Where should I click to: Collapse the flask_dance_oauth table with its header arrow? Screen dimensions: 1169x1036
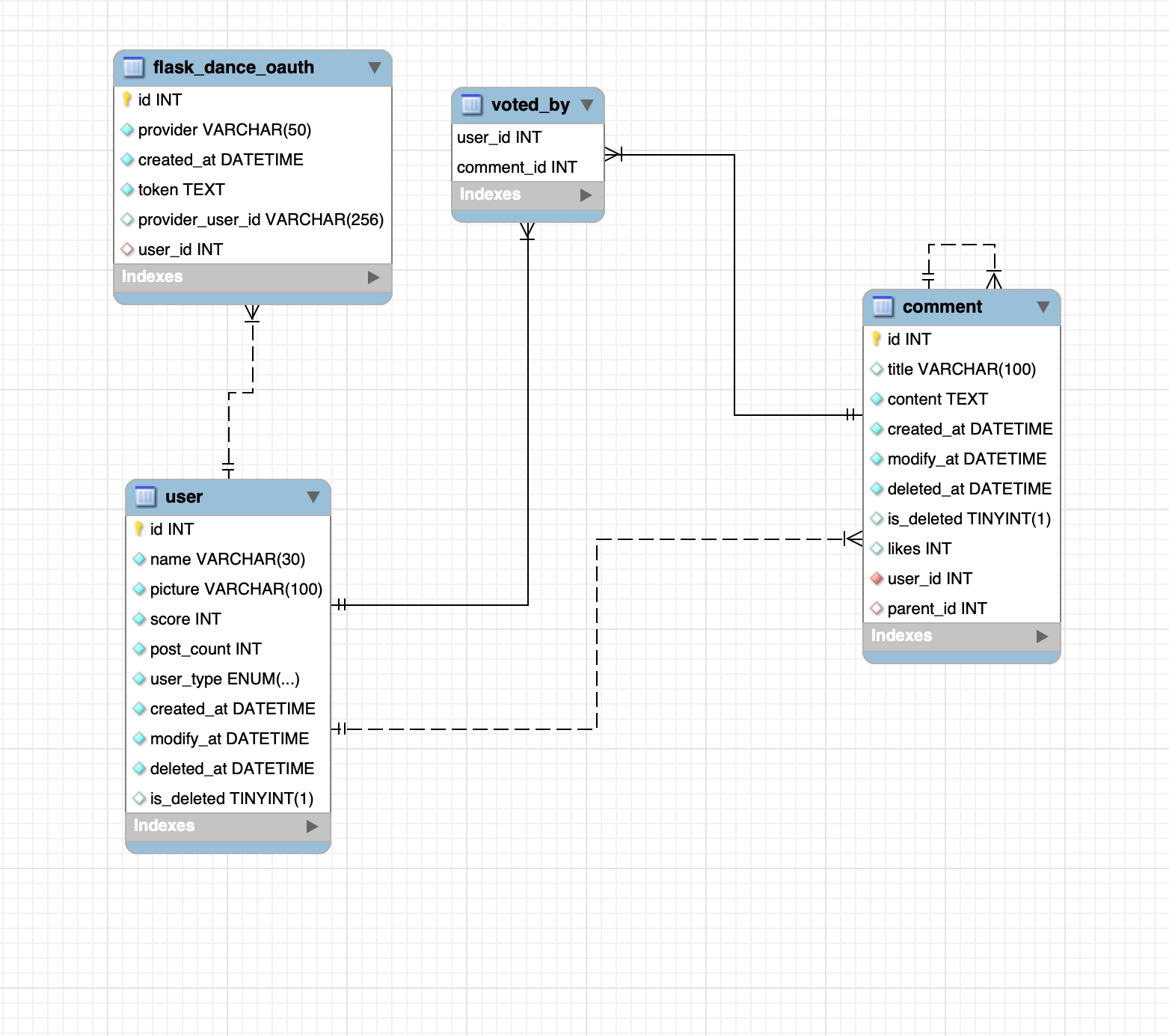[x=375, y=67]
